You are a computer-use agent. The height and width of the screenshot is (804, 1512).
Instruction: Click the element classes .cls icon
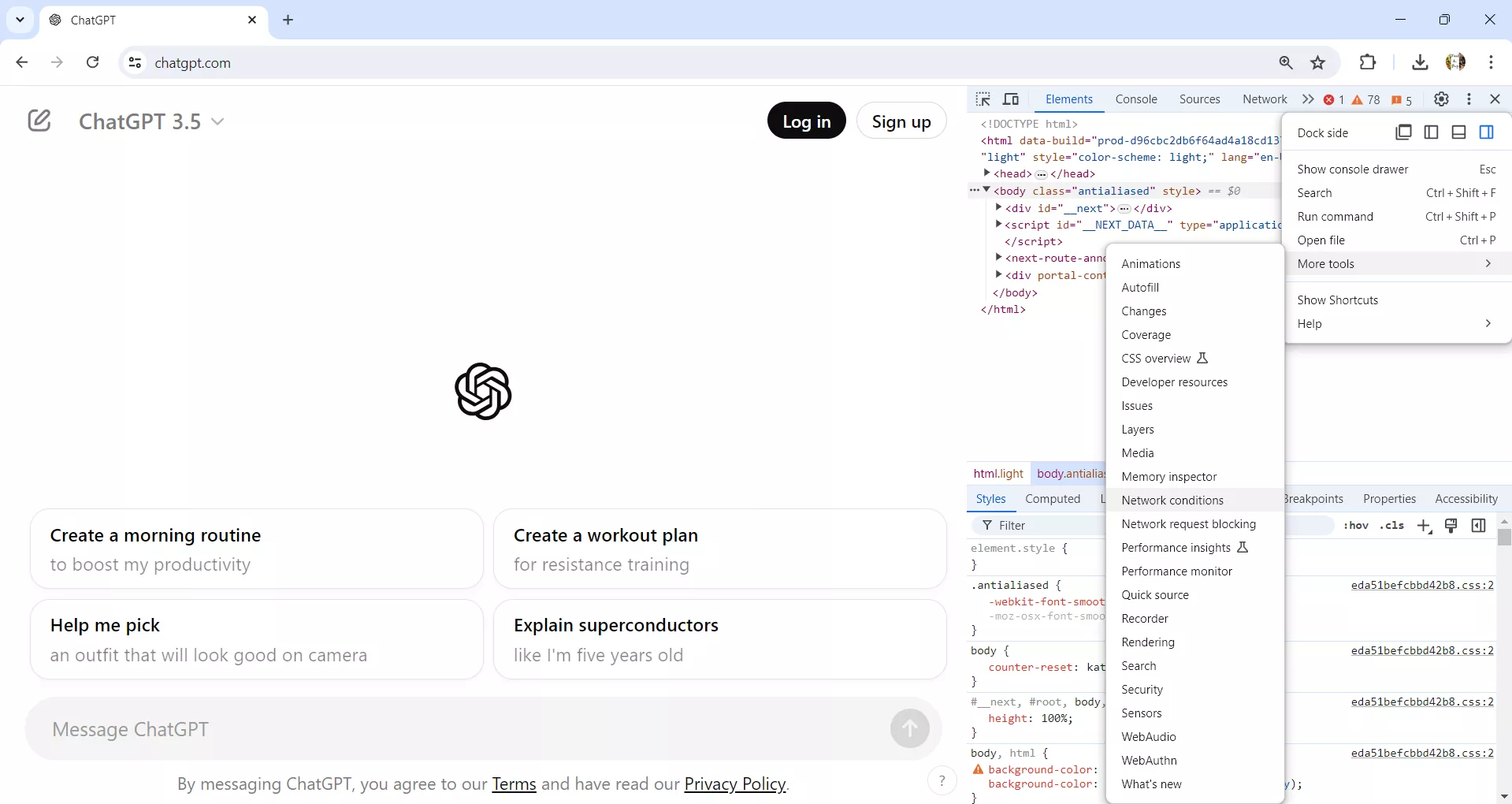(x=1392, y=526)
